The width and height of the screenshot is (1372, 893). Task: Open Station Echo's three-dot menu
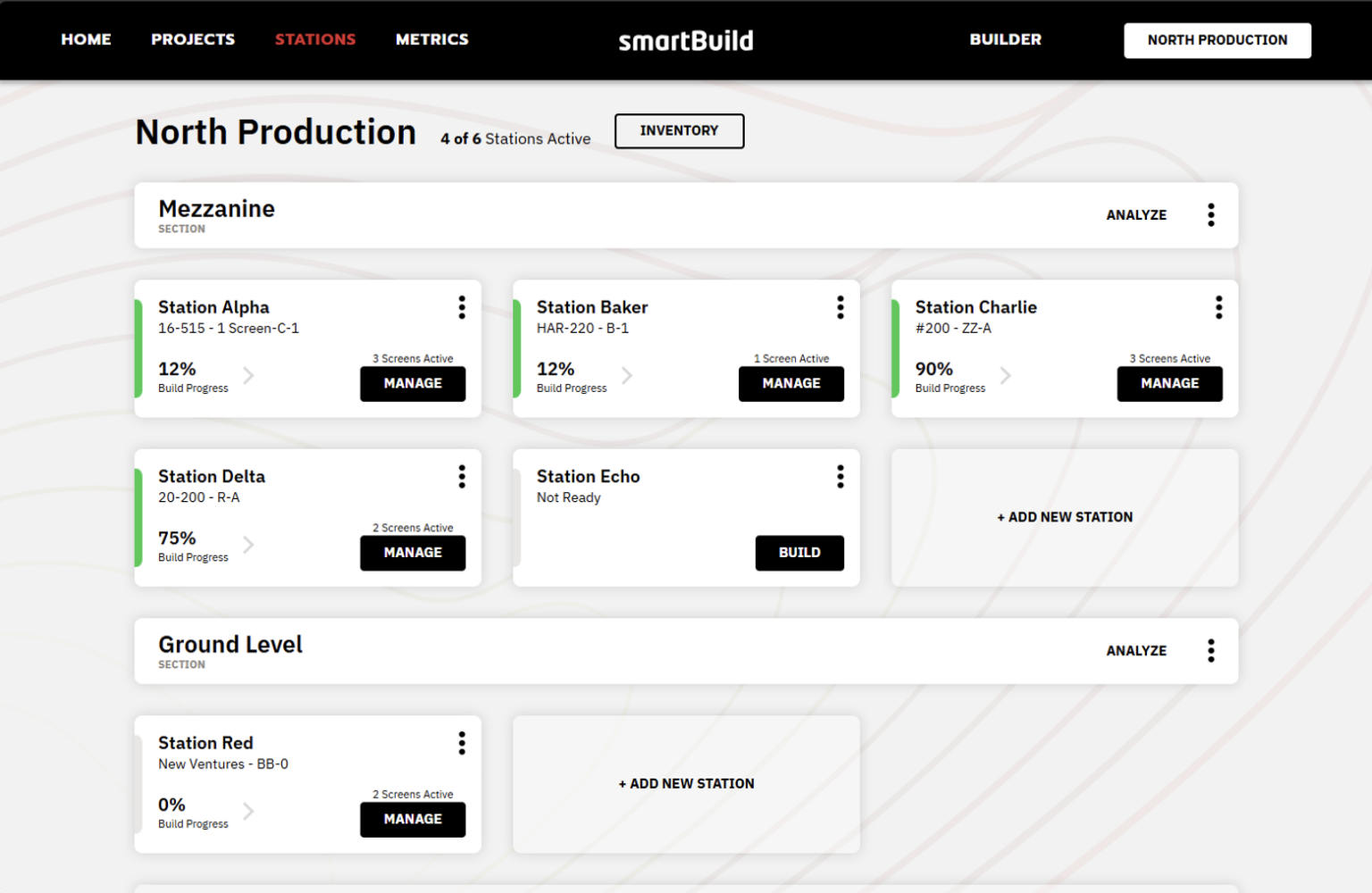pyautogui.click(x=840, y=477)
